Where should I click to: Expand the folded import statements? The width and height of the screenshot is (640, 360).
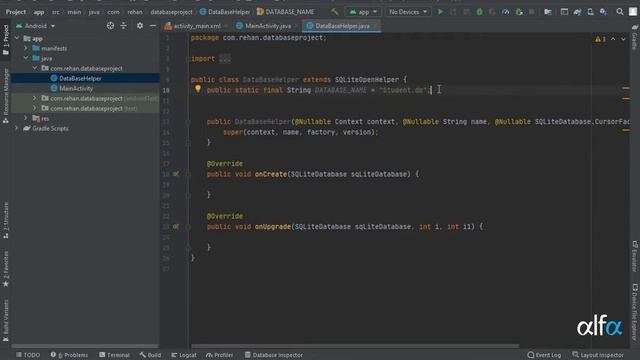224,59
